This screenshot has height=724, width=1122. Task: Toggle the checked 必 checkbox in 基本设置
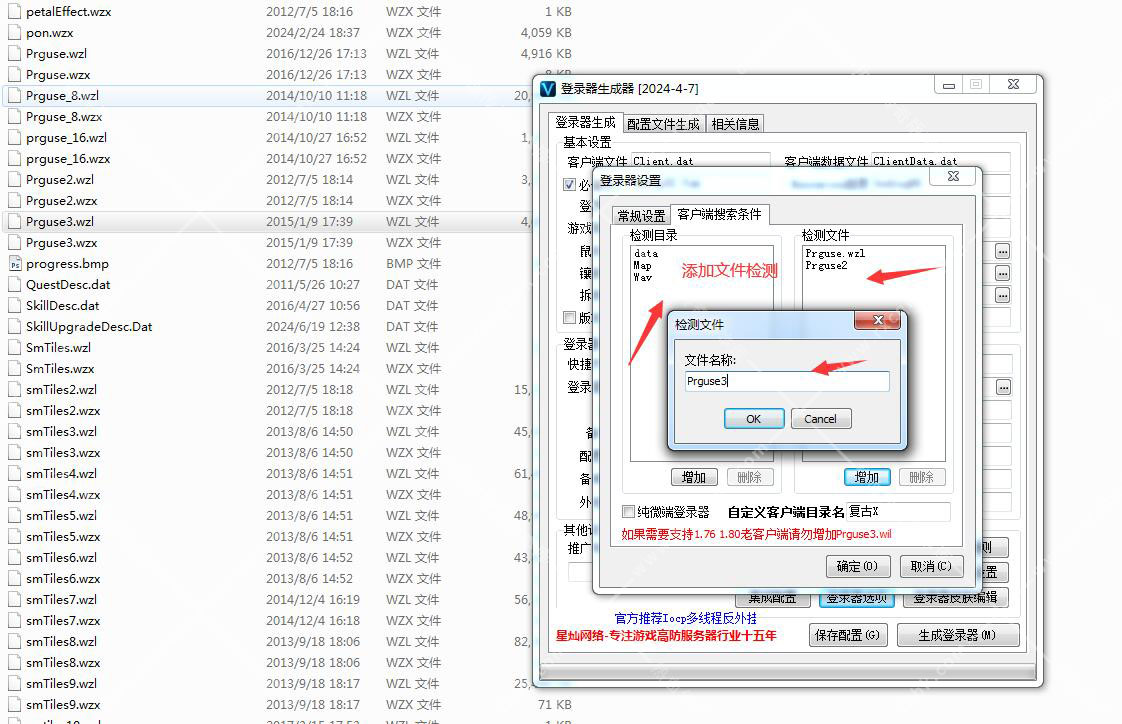[x=570, y=185]
